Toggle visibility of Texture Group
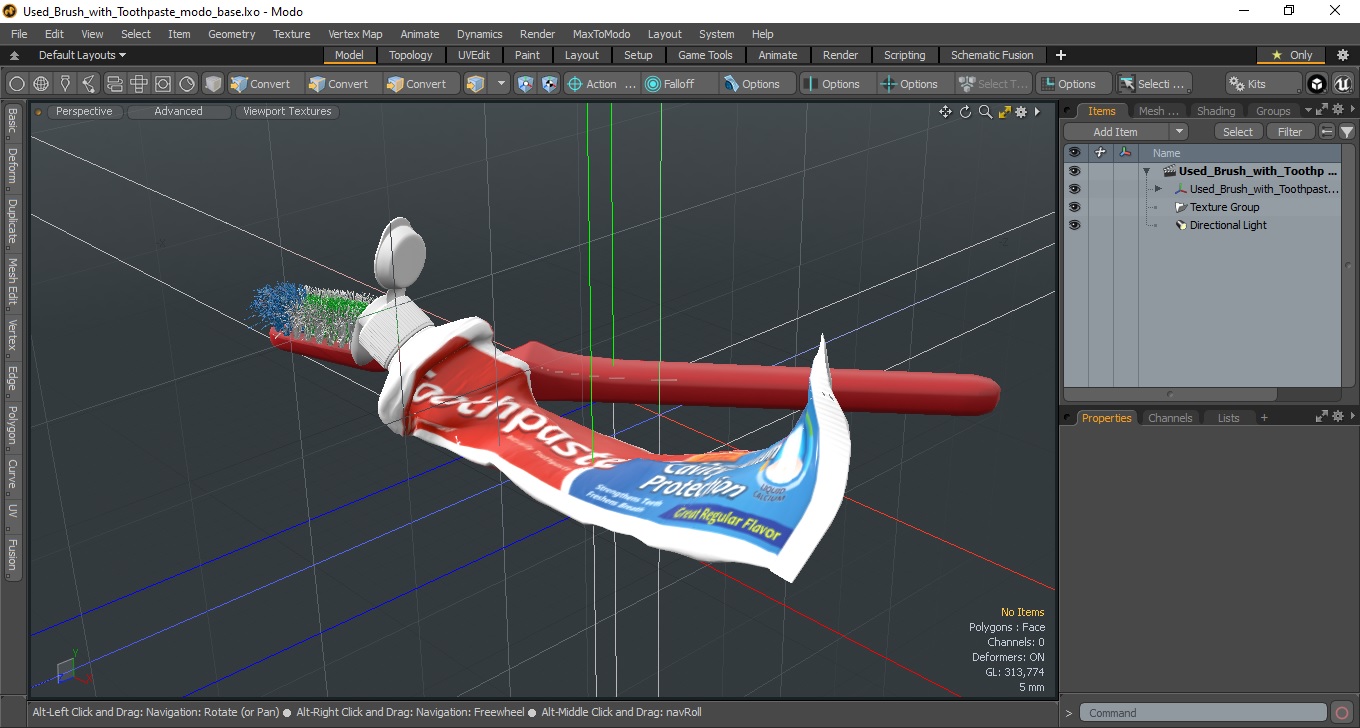 click(x=1074, y=207)
